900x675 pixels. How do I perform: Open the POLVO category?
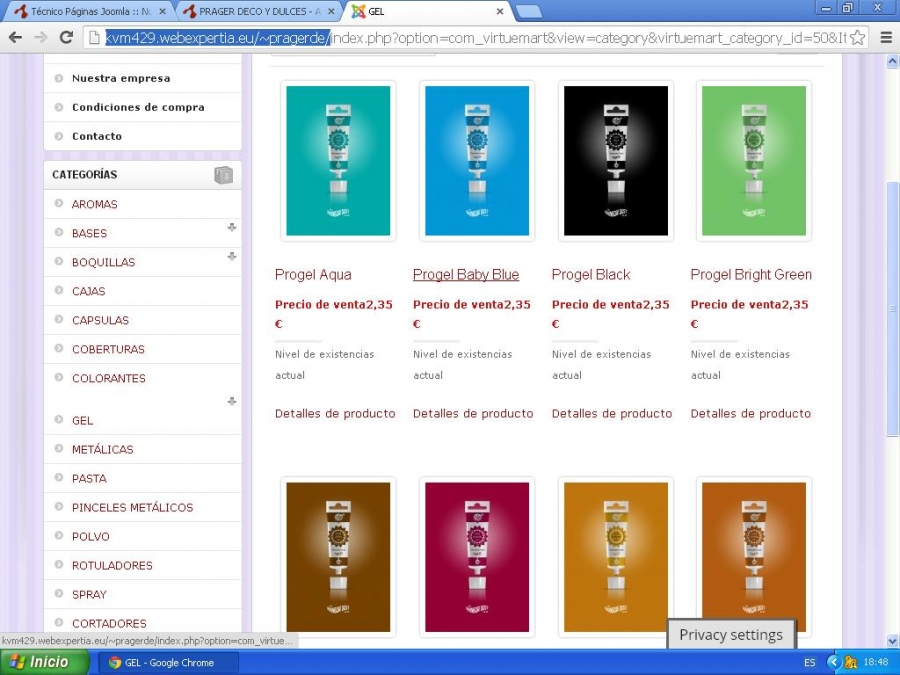(x=91, y=537)
